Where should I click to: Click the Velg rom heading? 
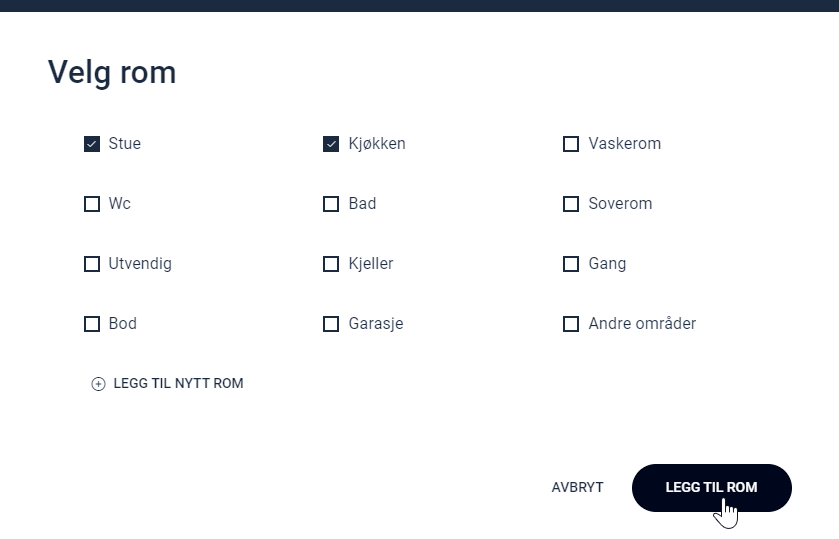pyautogui.click(x=112, y=72)
